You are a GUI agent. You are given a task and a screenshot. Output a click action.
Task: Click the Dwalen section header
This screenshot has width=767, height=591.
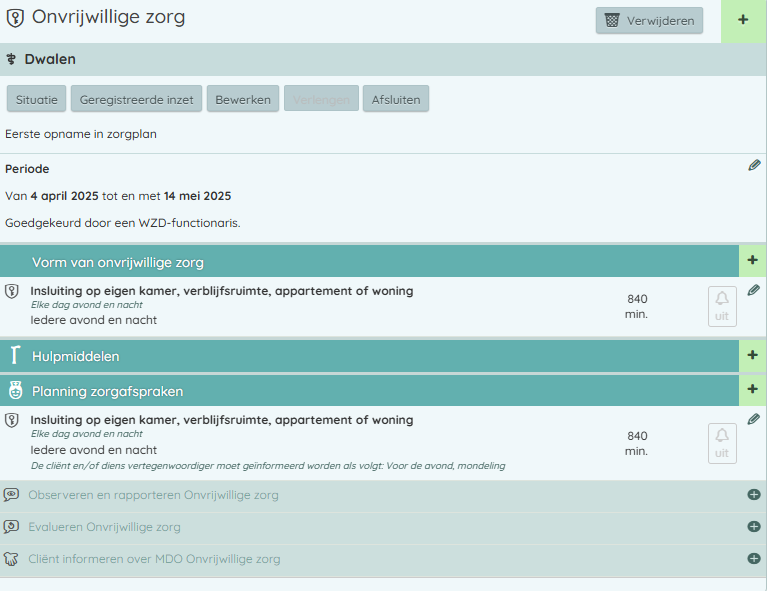(50, 59)
